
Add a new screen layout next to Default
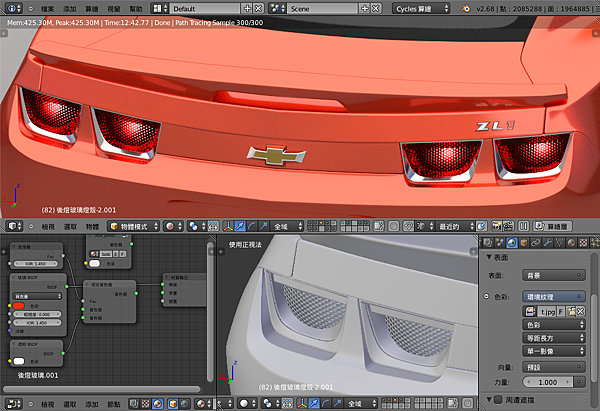[248, 8]
